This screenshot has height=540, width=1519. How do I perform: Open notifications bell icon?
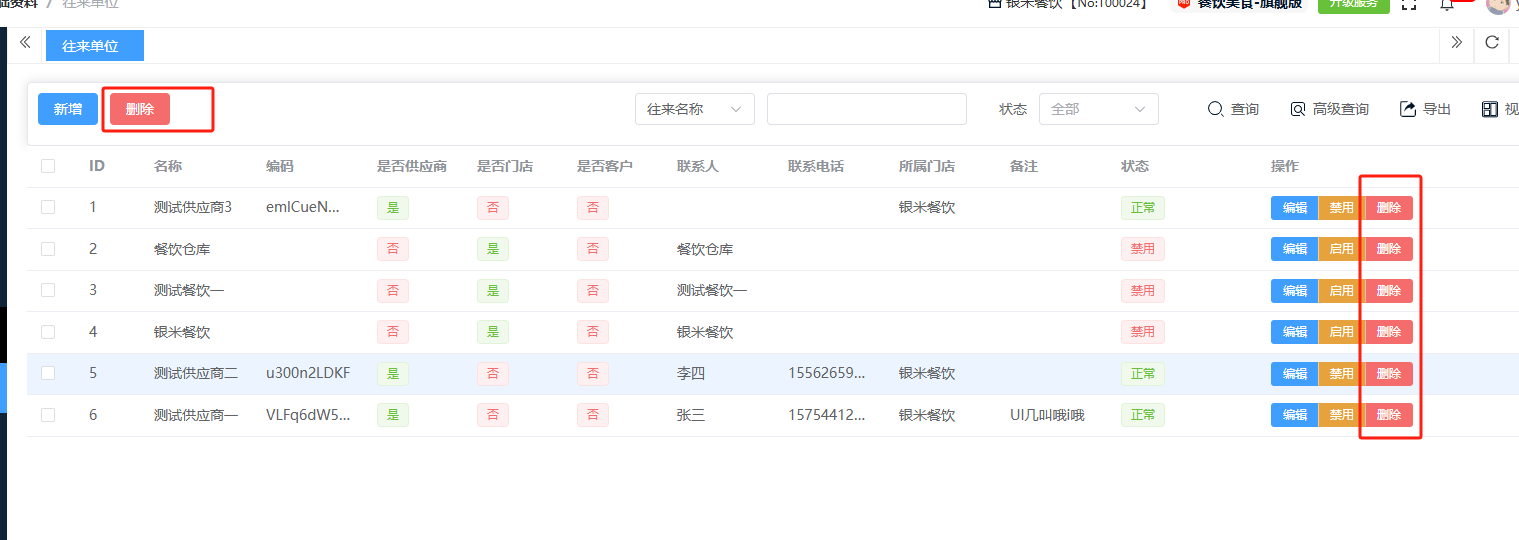1446,5
